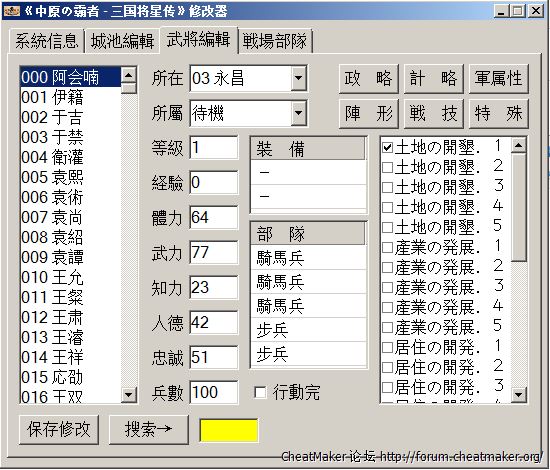Viewport: 550px width, 470px height.
Task: Click the 武力 value input field
Action: click(x=214, y=252)
